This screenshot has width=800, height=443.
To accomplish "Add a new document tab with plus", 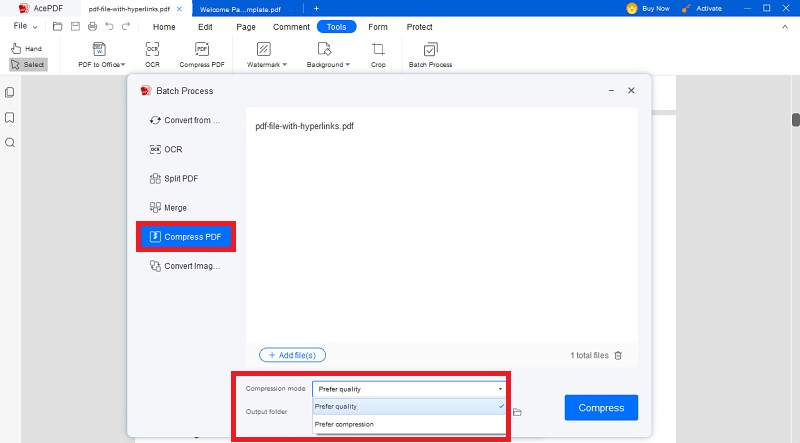I will click(x=316, y=8).
